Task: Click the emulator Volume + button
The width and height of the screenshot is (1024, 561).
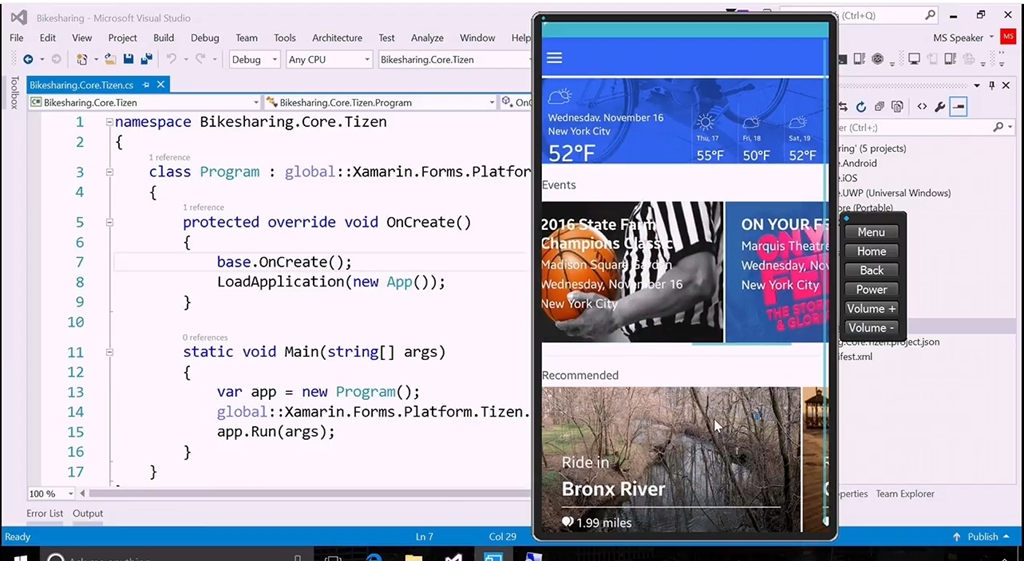Action: point(871,309)
